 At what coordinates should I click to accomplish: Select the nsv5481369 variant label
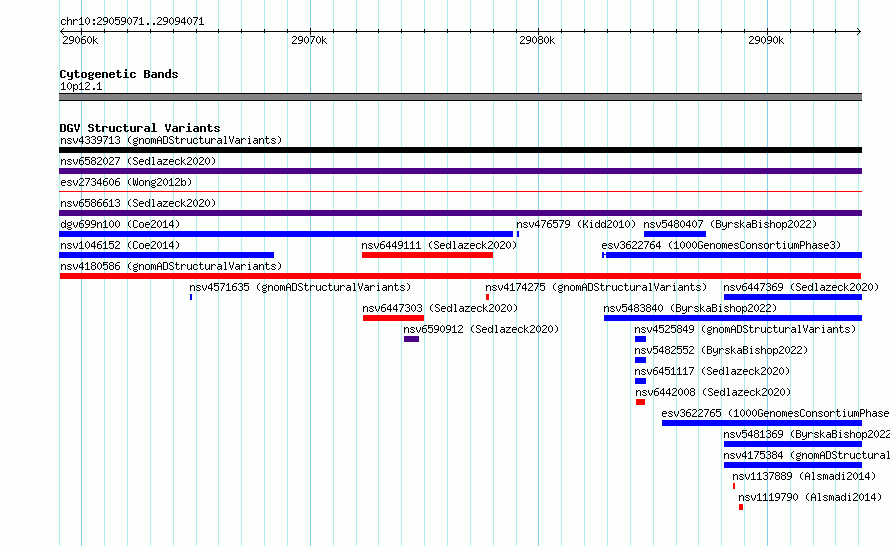tap(807, 434)
